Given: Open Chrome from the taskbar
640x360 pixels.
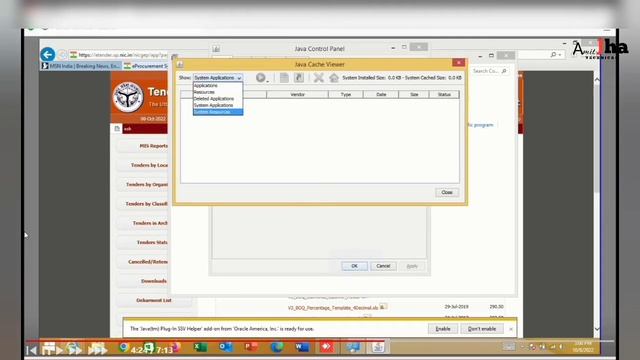Looking at the screenshot, I should tap(124, 347).
